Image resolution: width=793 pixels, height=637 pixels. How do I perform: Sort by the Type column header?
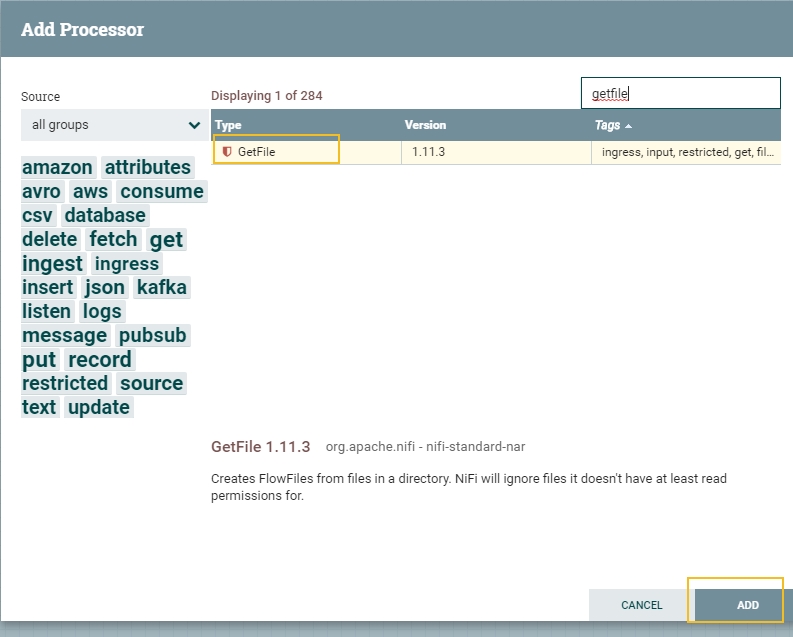coord(229,125)
